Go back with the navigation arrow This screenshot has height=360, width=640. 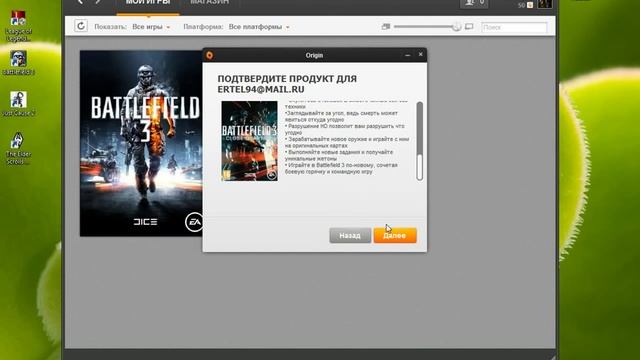[x=80, y=2]
